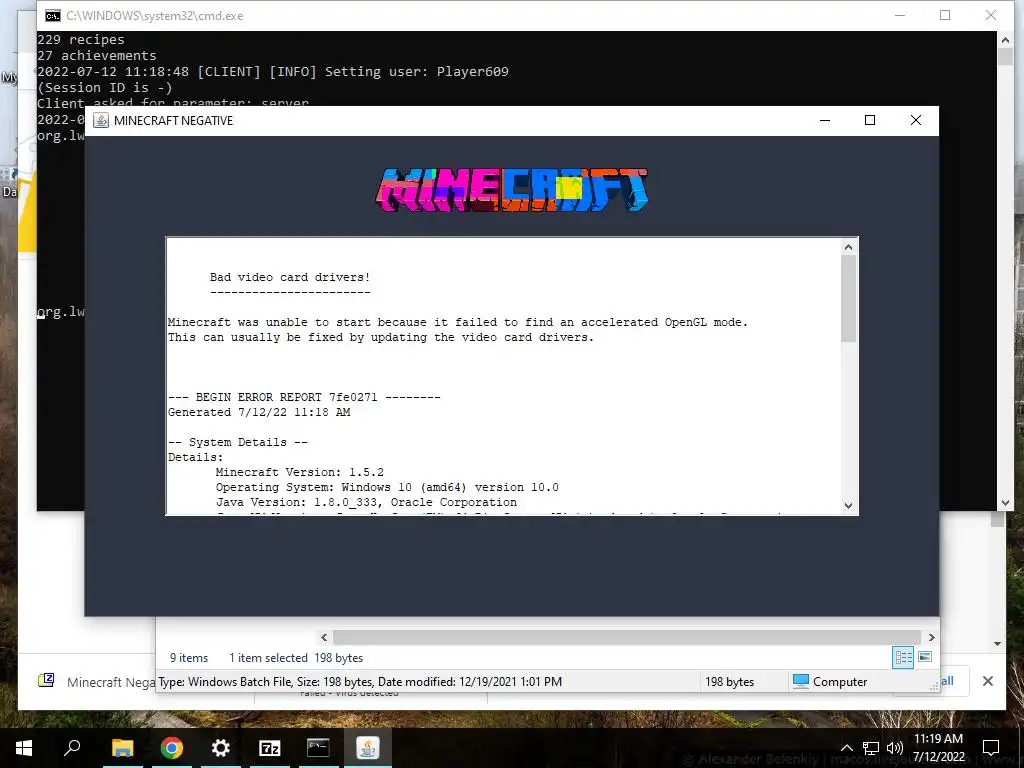Open File Explorer from the taskbar
Screen dimensions: 1024x768
coord(122,748)
